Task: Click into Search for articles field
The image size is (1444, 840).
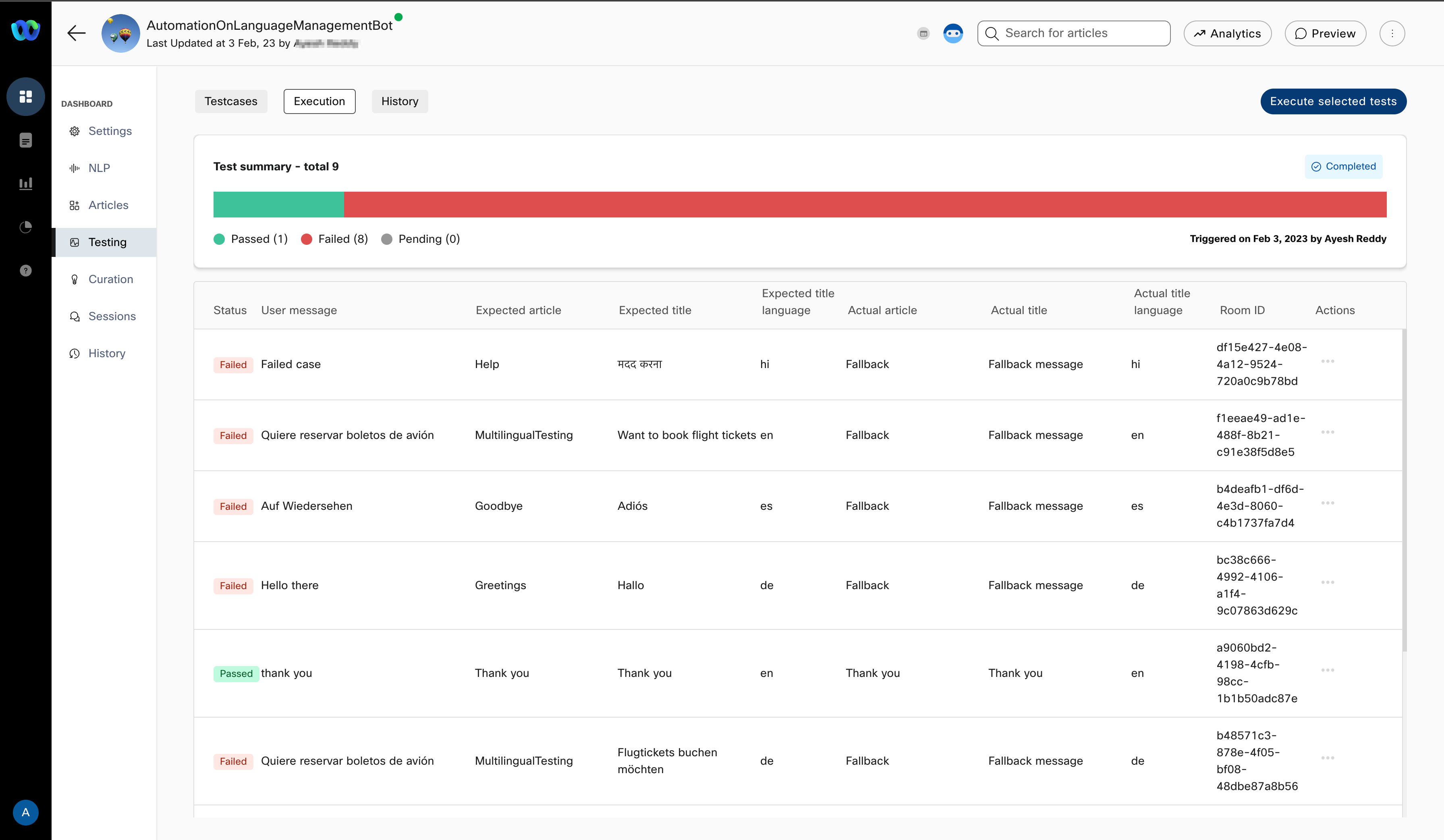Action: pyautogui.click(x=1074, y=33)
